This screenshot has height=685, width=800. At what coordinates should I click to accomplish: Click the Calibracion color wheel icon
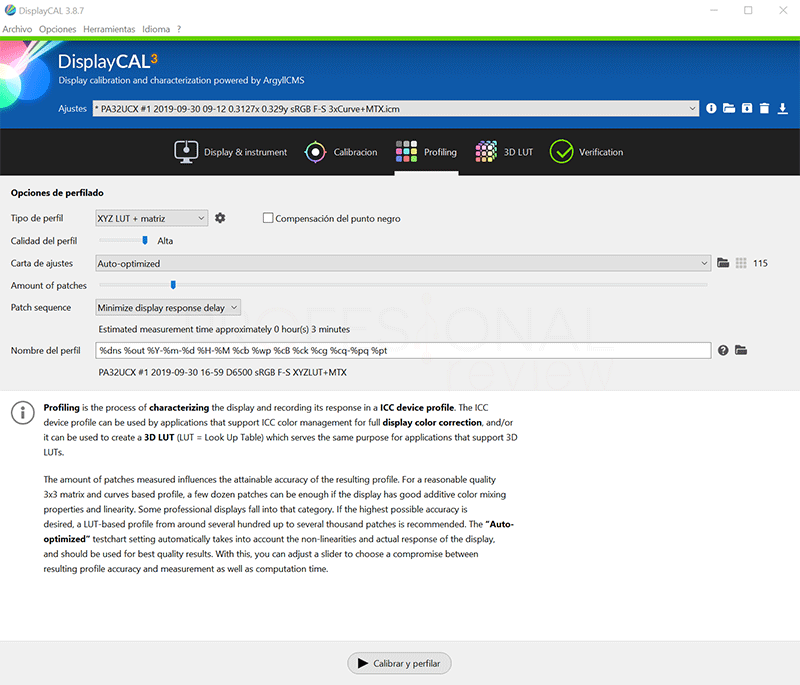[x=315, y=151]
